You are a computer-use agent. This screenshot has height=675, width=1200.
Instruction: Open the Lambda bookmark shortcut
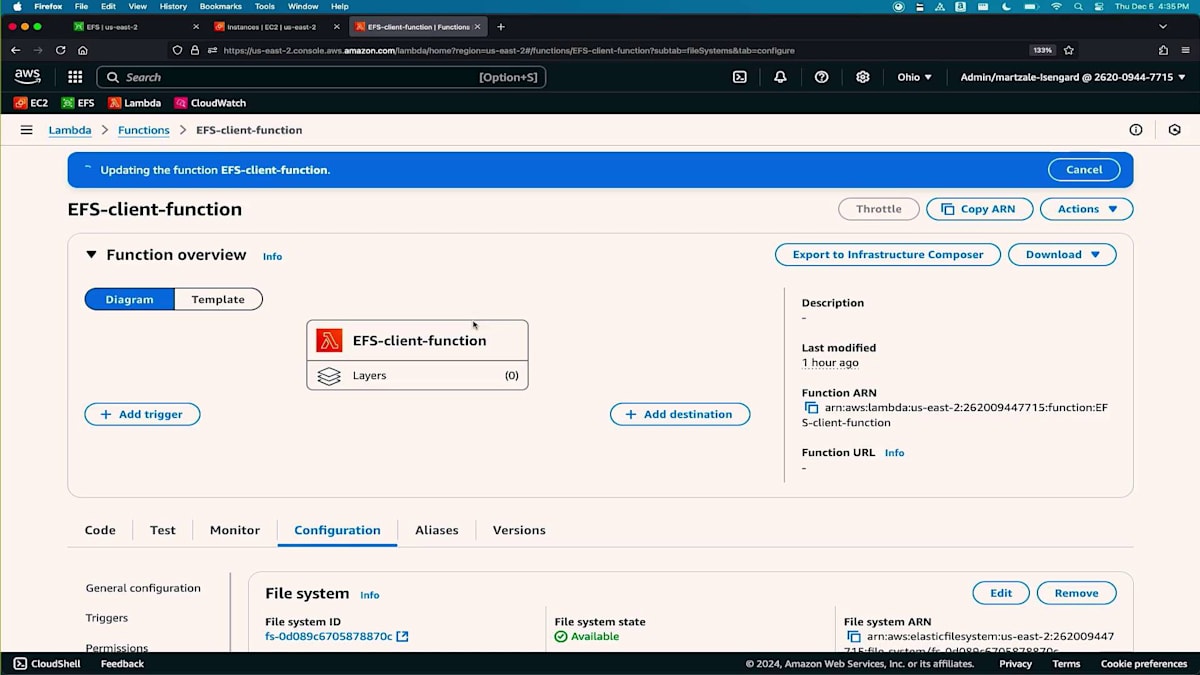134,103
